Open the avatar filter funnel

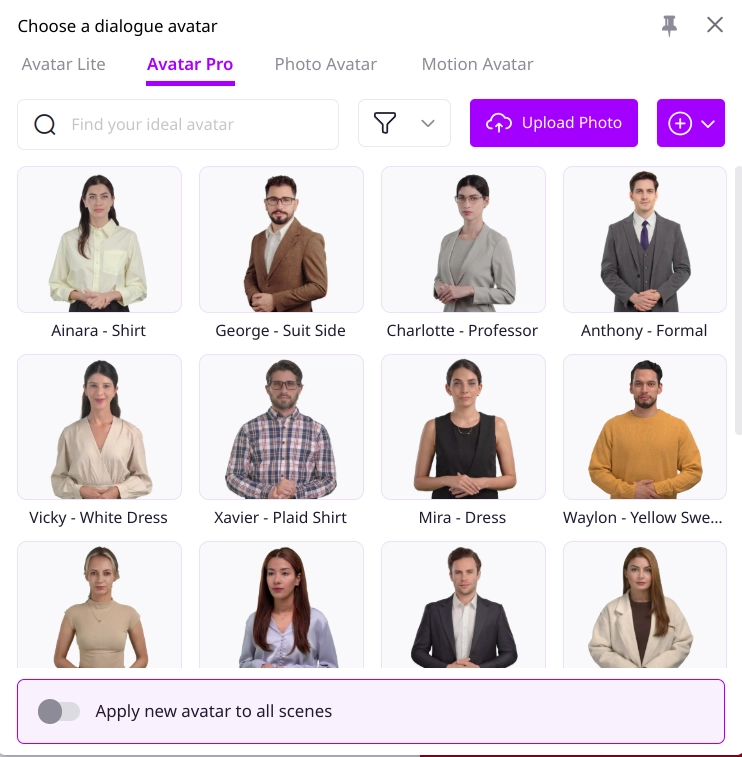click(x=385, y=123)
